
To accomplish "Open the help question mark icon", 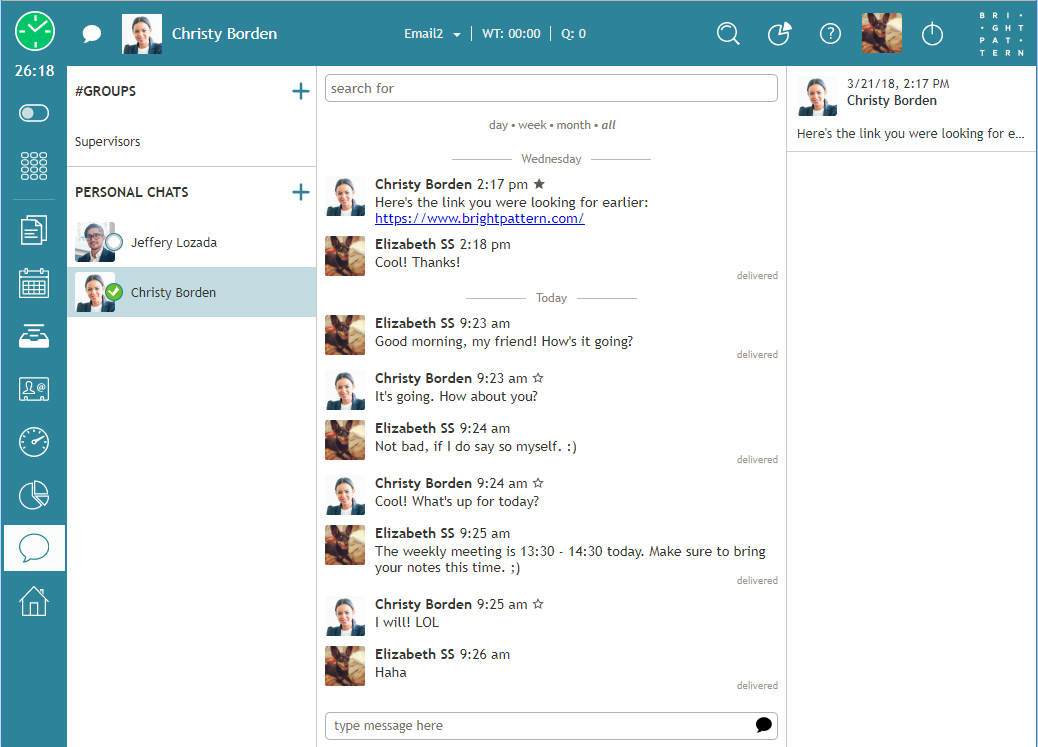I will tap(830, 33).
